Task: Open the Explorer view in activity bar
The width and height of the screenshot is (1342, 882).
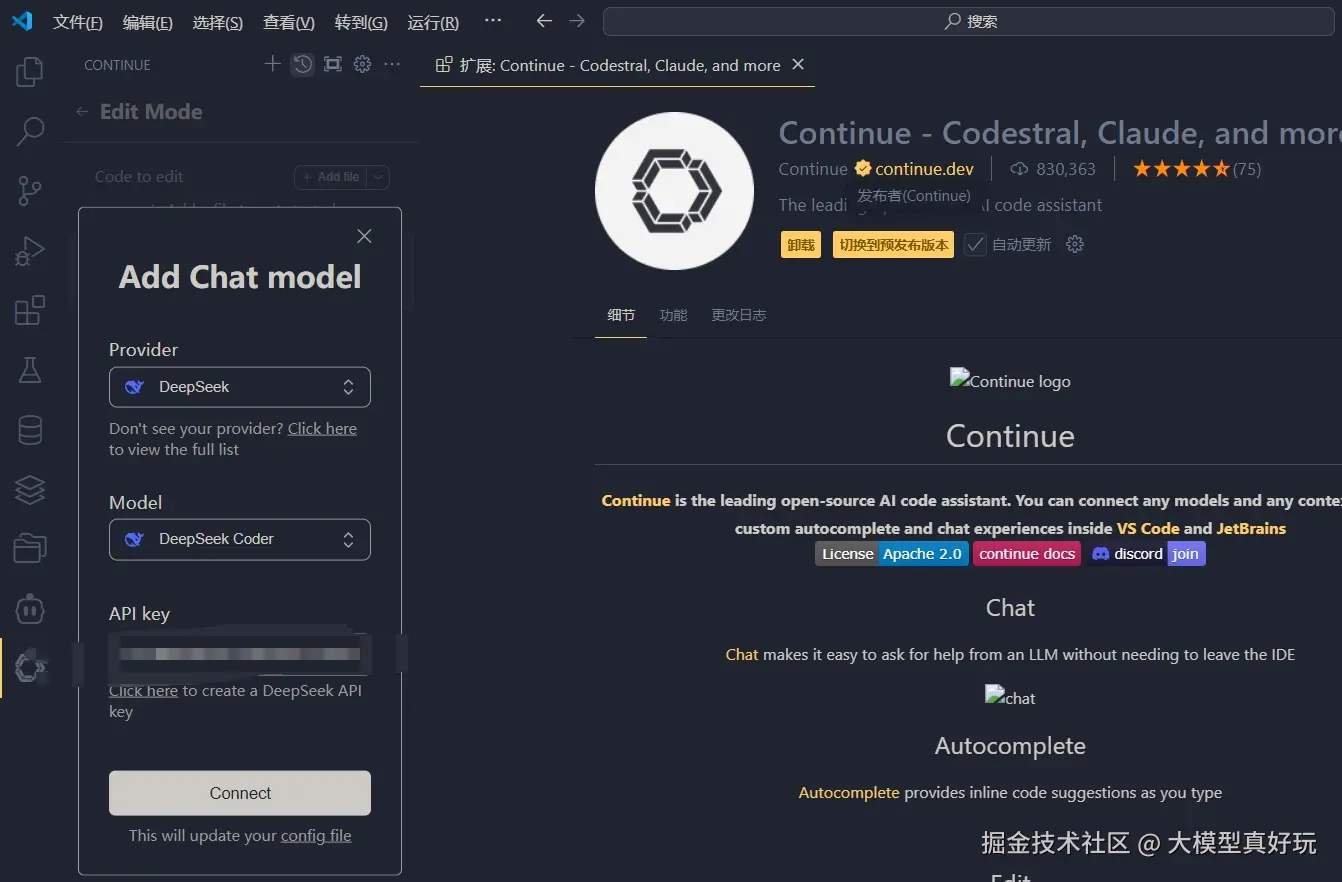Action: pos(30,72)
